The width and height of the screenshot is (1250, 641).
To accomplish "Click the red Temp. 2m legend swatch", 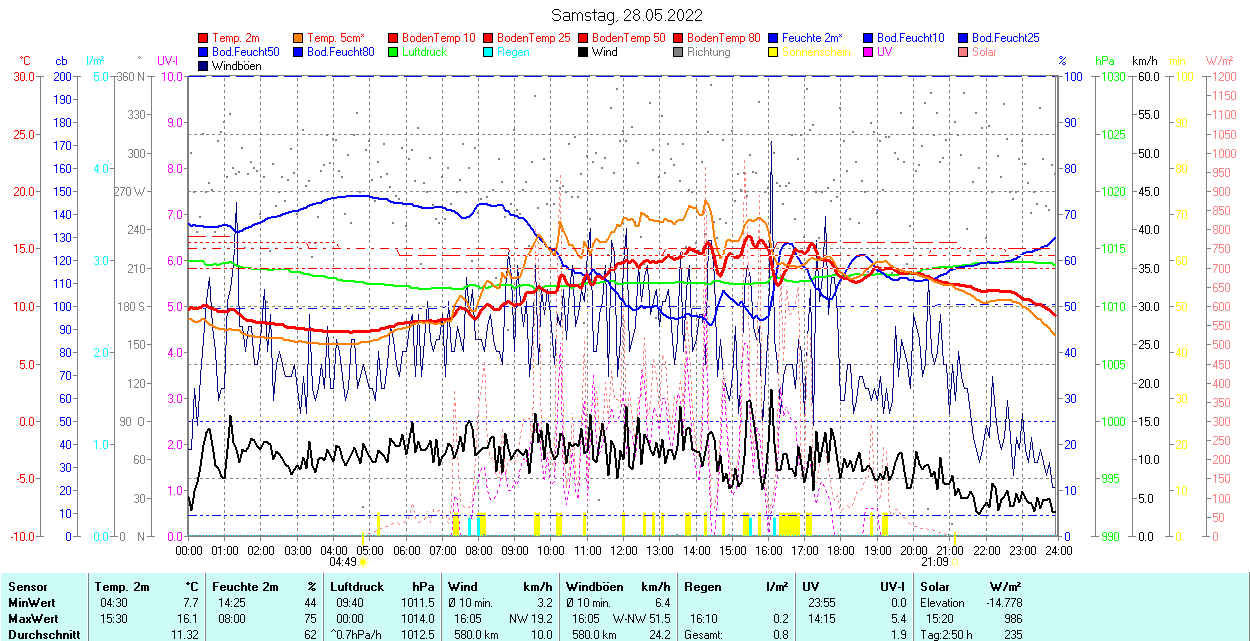I will tap(204, 38).
